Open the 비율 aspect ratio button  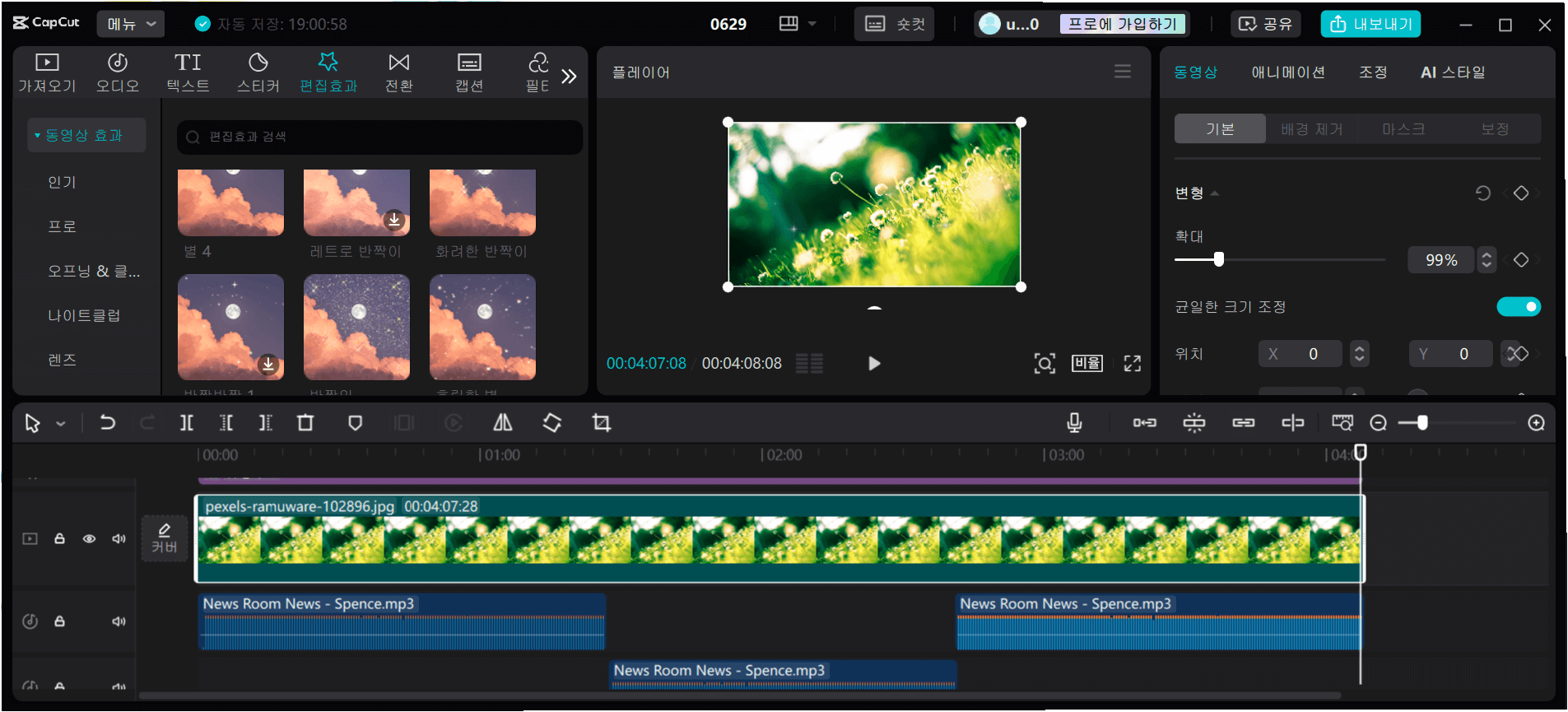click(1086, 363)
